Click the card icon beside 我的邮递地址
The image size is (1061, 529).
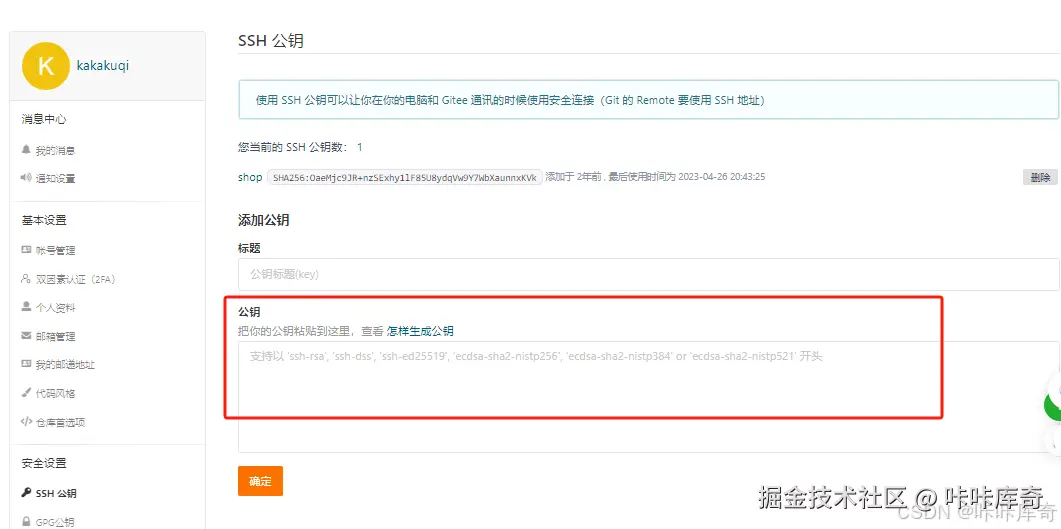pyautogui.click(x=26, y=364)
